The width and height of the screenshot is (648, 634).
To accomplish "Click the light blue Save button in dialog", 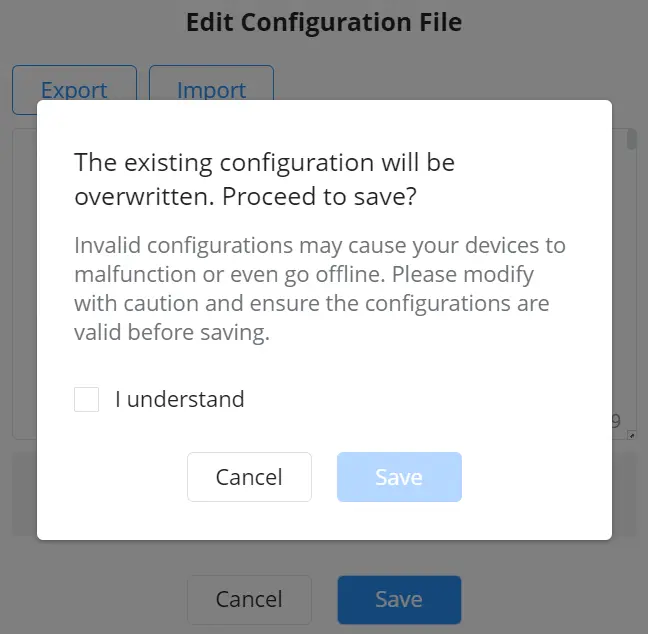I will tap(399, 477).
